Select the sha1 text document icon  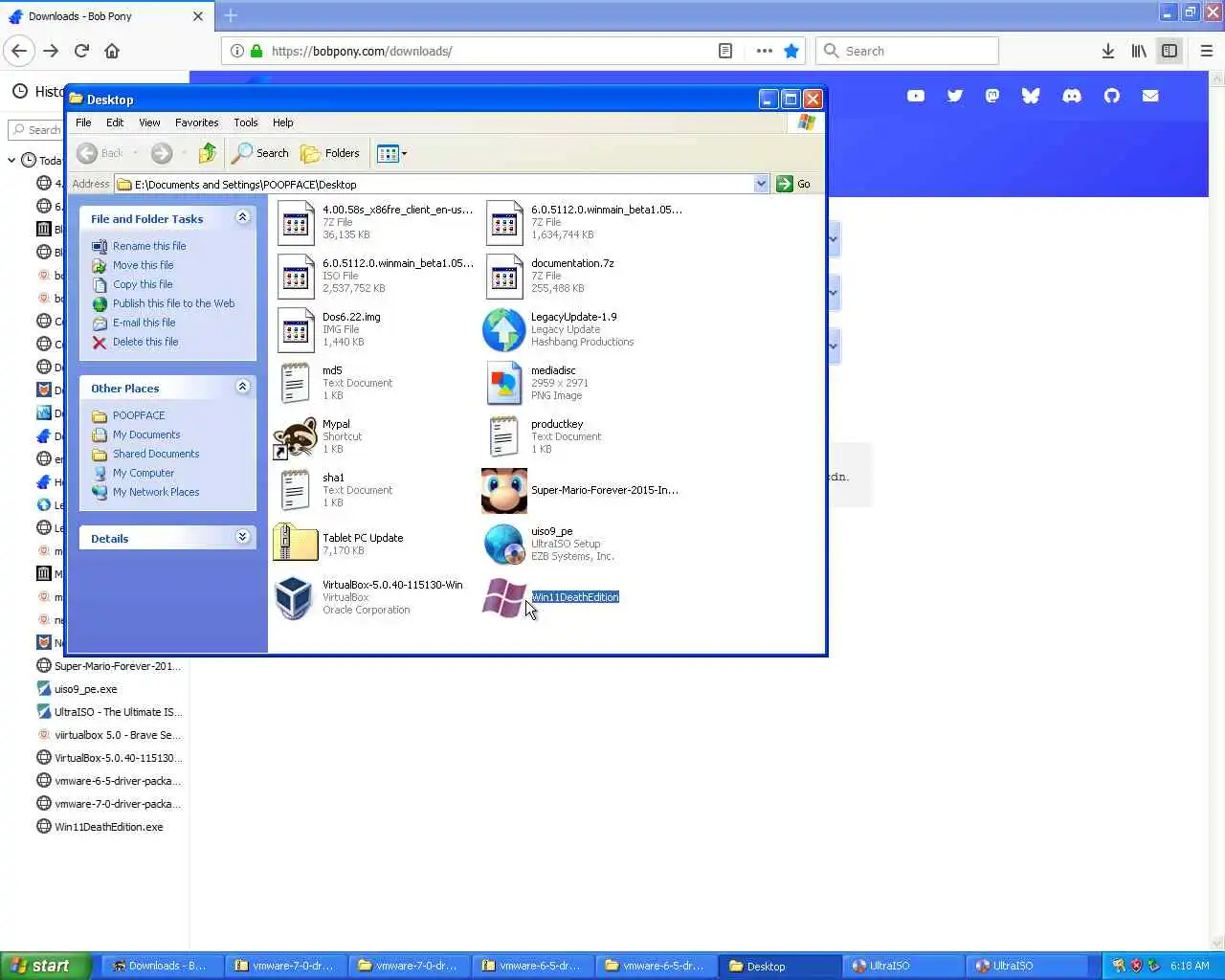[x=295, y=491]
